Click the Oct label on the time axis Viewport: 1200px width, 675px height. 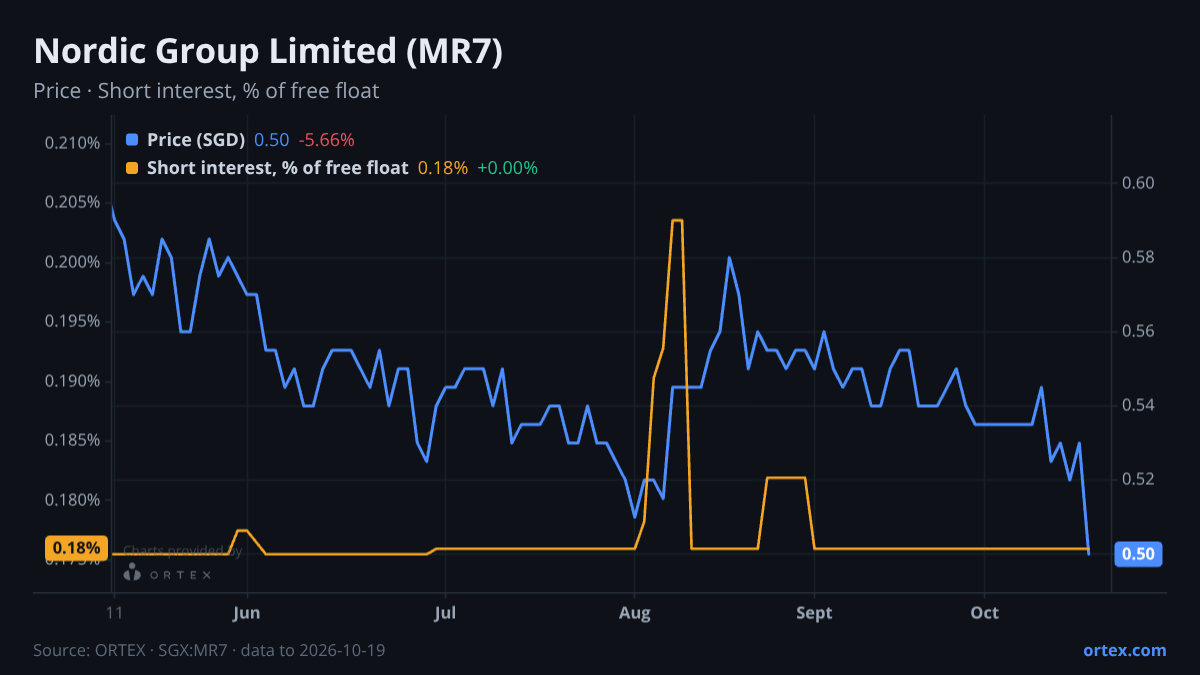point(985,613)
